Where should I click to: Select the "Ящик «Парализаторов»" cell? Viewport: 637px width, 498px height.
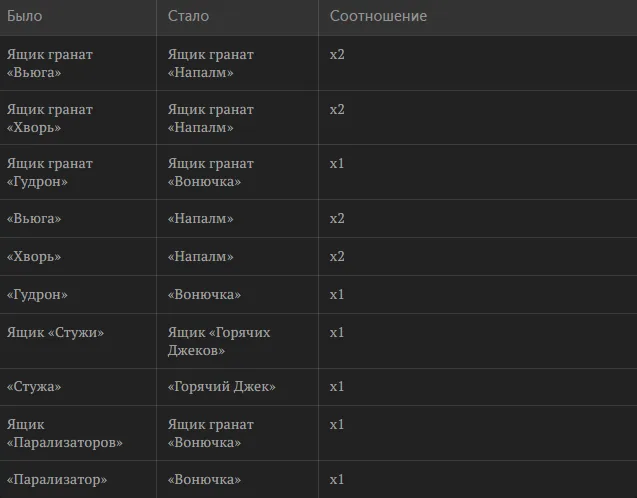click(65, 433)
